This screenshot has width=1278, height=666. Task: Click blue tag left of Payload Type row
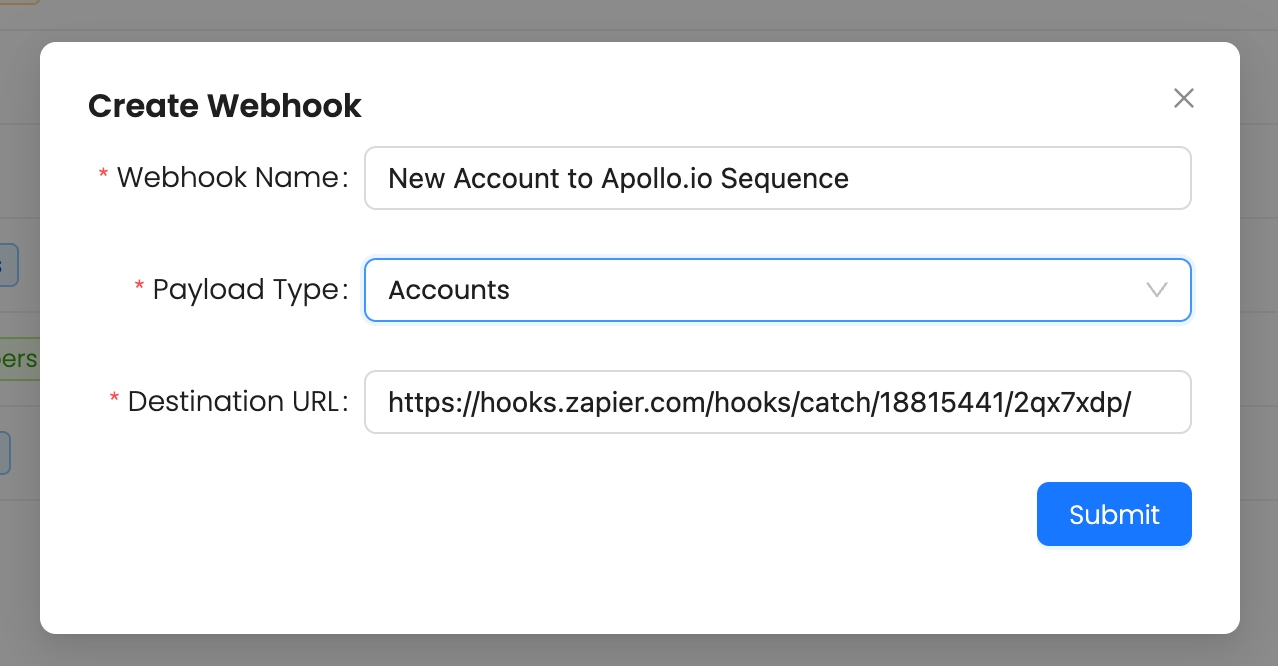tap(8, 266)
